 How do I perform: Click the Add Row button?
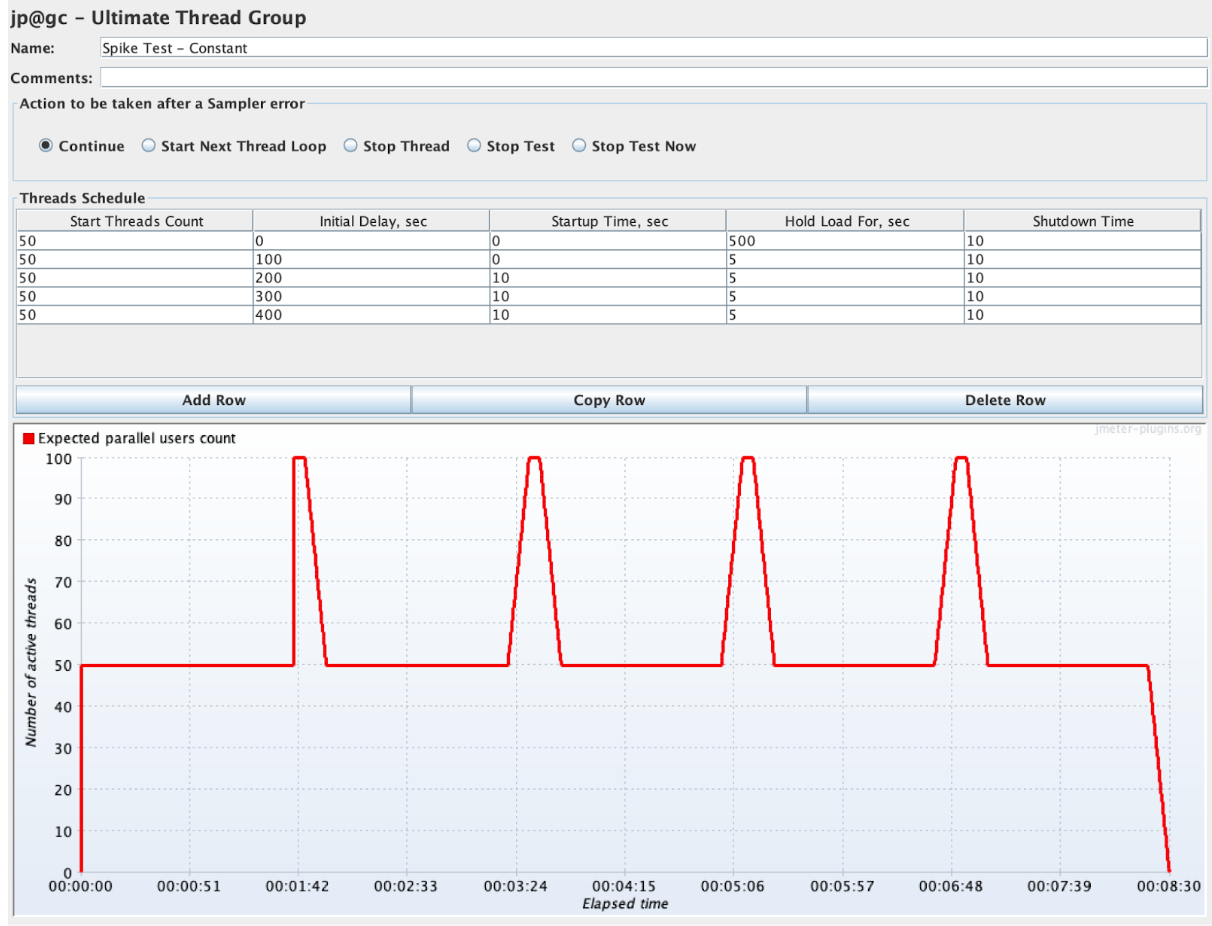[214, 400]
